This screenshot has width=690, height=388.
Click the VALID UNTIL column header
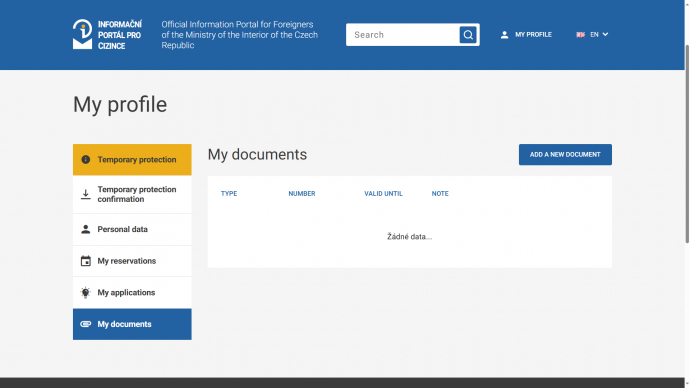pos(383,194)
